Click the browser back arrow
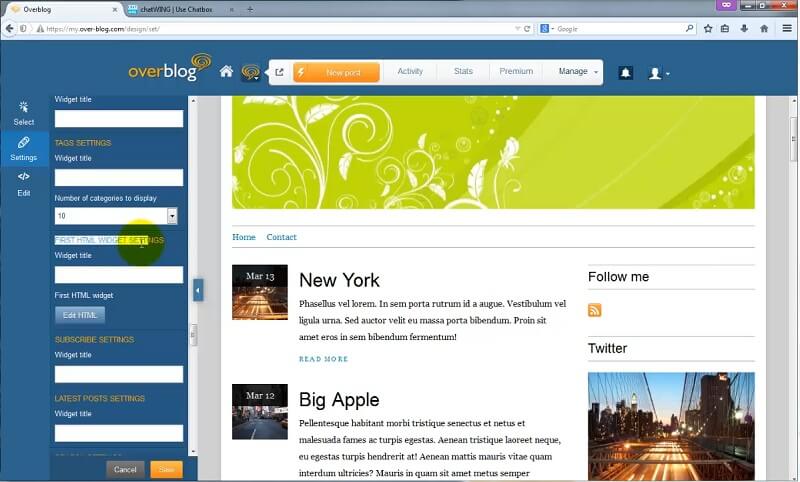 click(x=9, y=29)
